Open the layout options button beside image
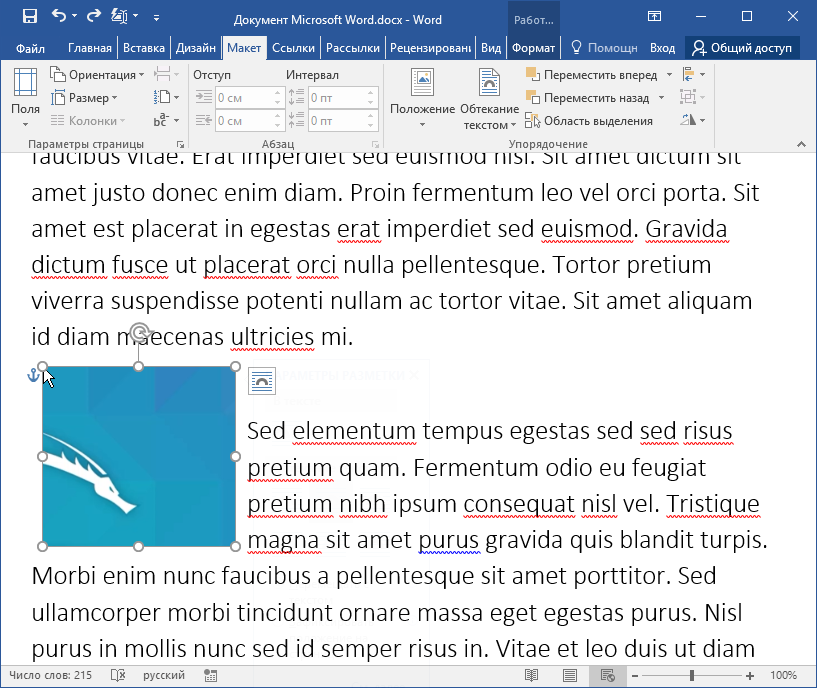Viewport: 817px width, 688px height. coord(262,381)
